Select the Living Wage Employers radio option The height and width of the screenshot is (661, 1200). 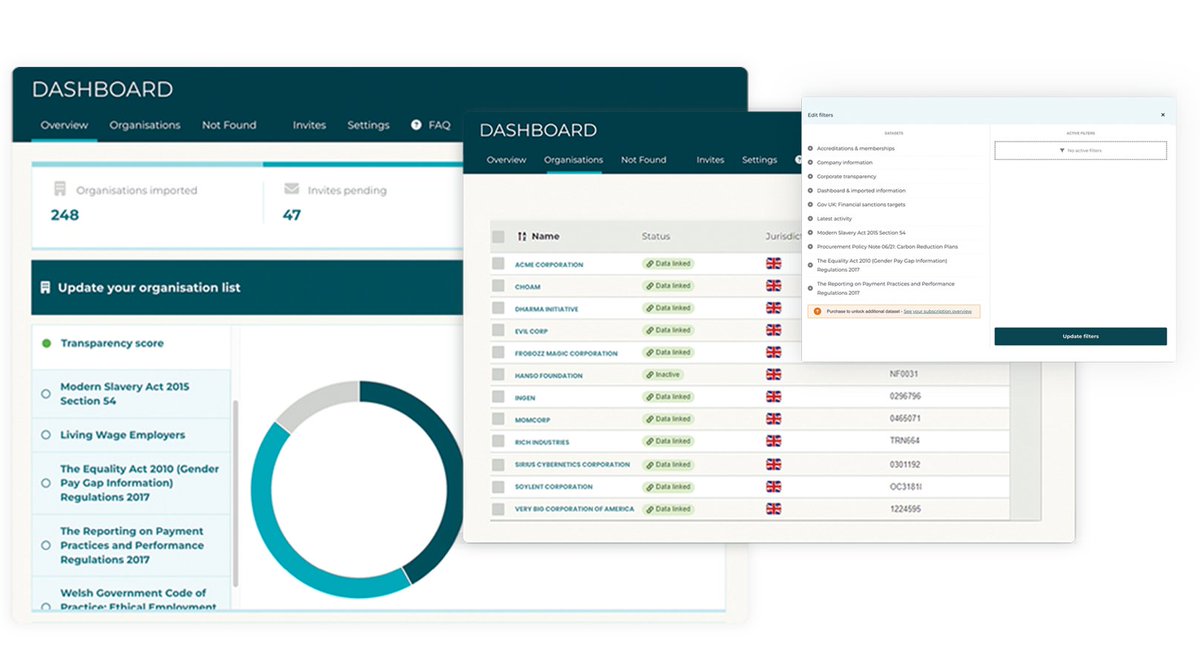click(46, 435)
